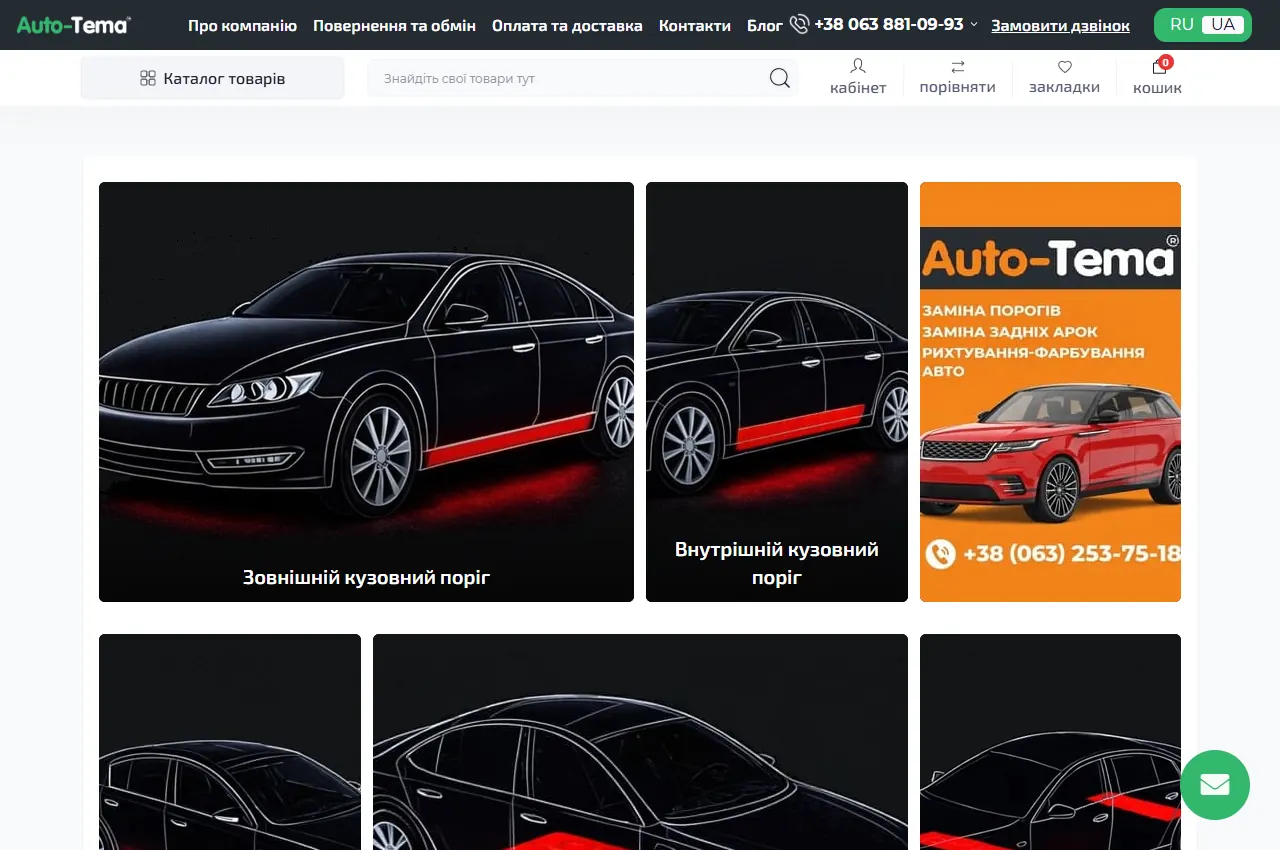
Task: Open the кабінет user account icon
Action: click(858, 67)
